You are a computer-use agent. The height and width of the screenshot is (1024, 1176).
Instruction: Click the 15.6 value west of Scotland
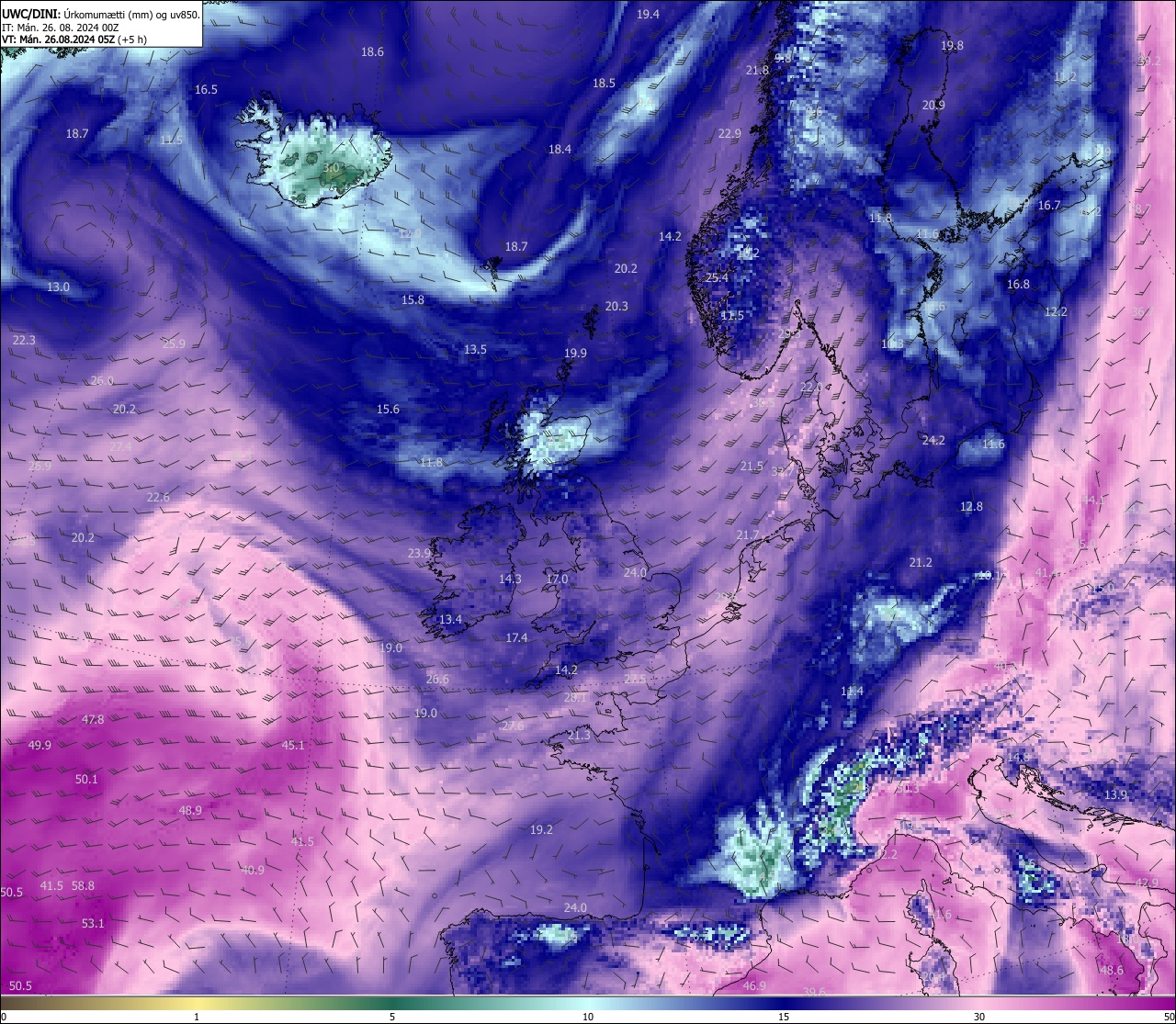tap(389, 410)
